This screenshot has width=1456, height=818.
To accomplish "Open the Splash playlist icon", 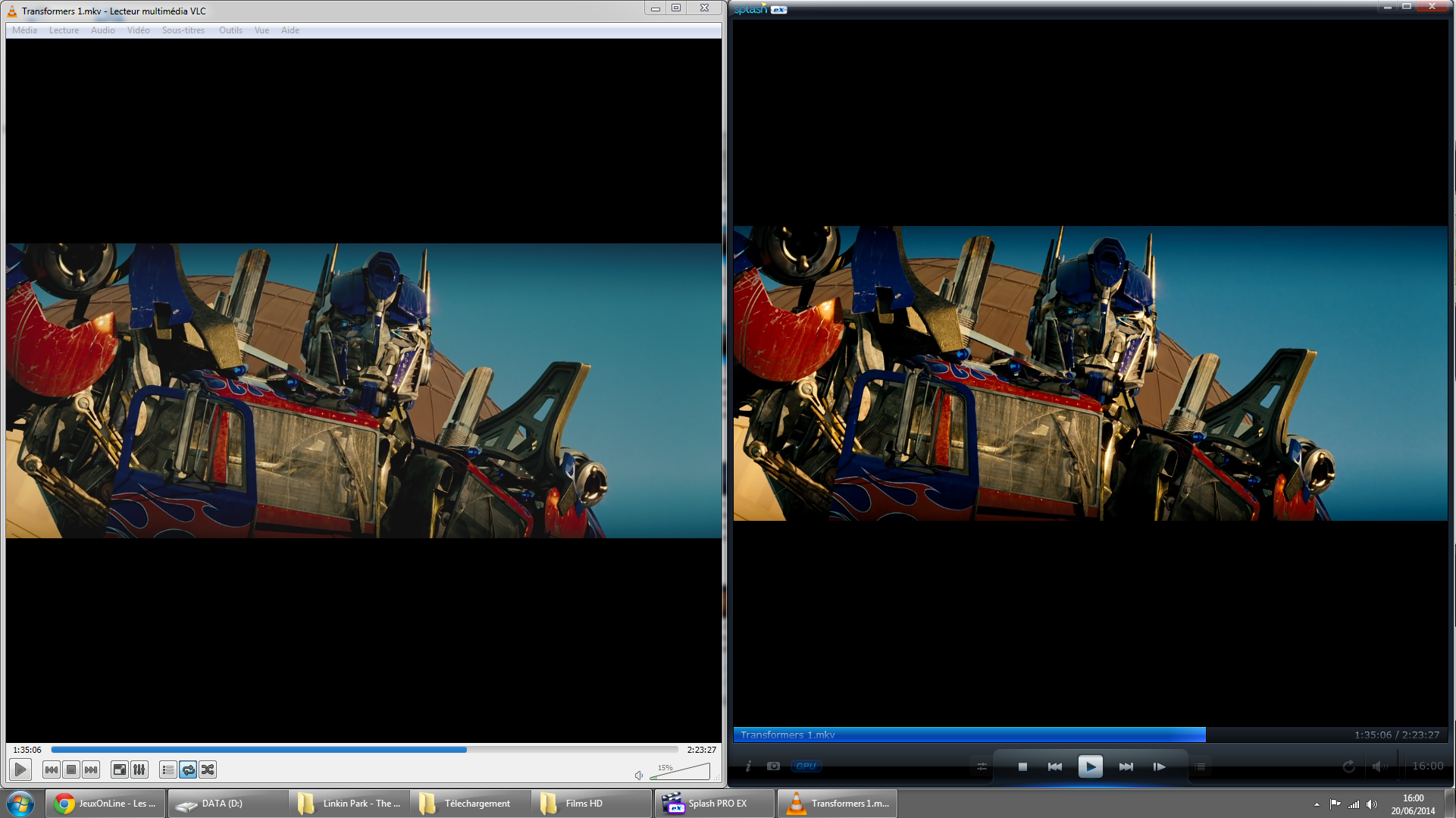I will click(x=1201, y=766).
